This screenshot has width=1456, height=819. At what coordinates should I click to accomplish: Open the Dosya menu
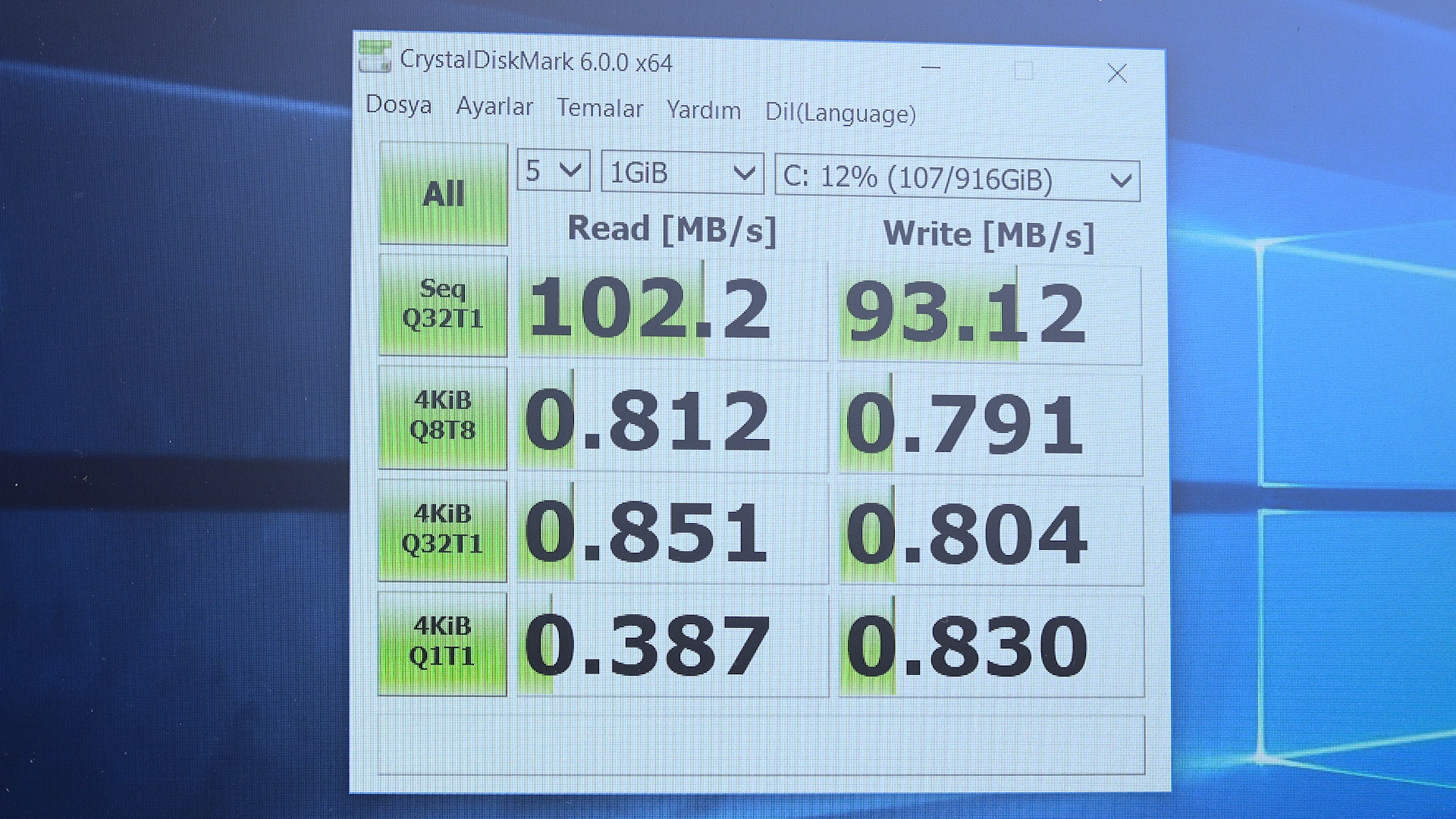(x=399, y=105)
